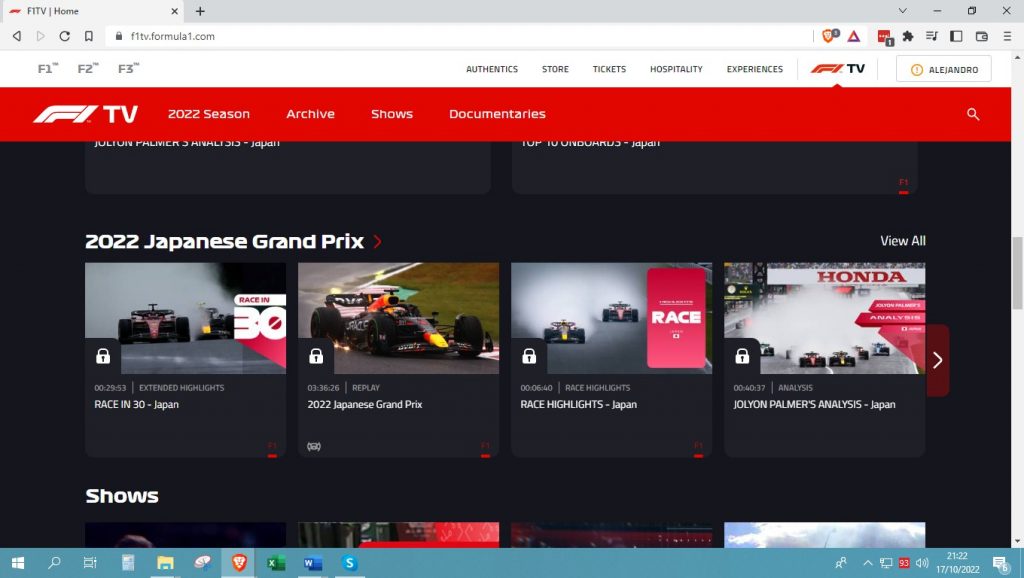Open the ALEJANDRO account button

click(943, 69)
